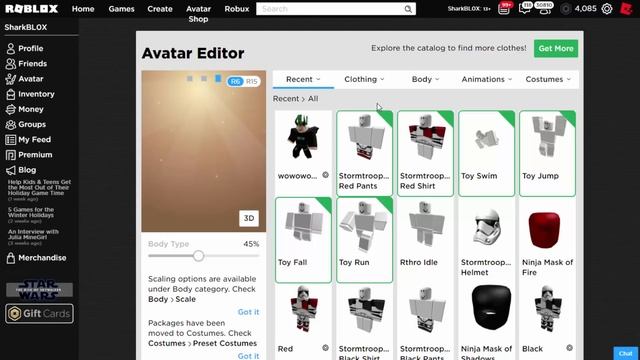Open the My Feed sidebar icon
Image resolution: width=640 pixels, height=360 pixels.
click(x=11, y=140)
